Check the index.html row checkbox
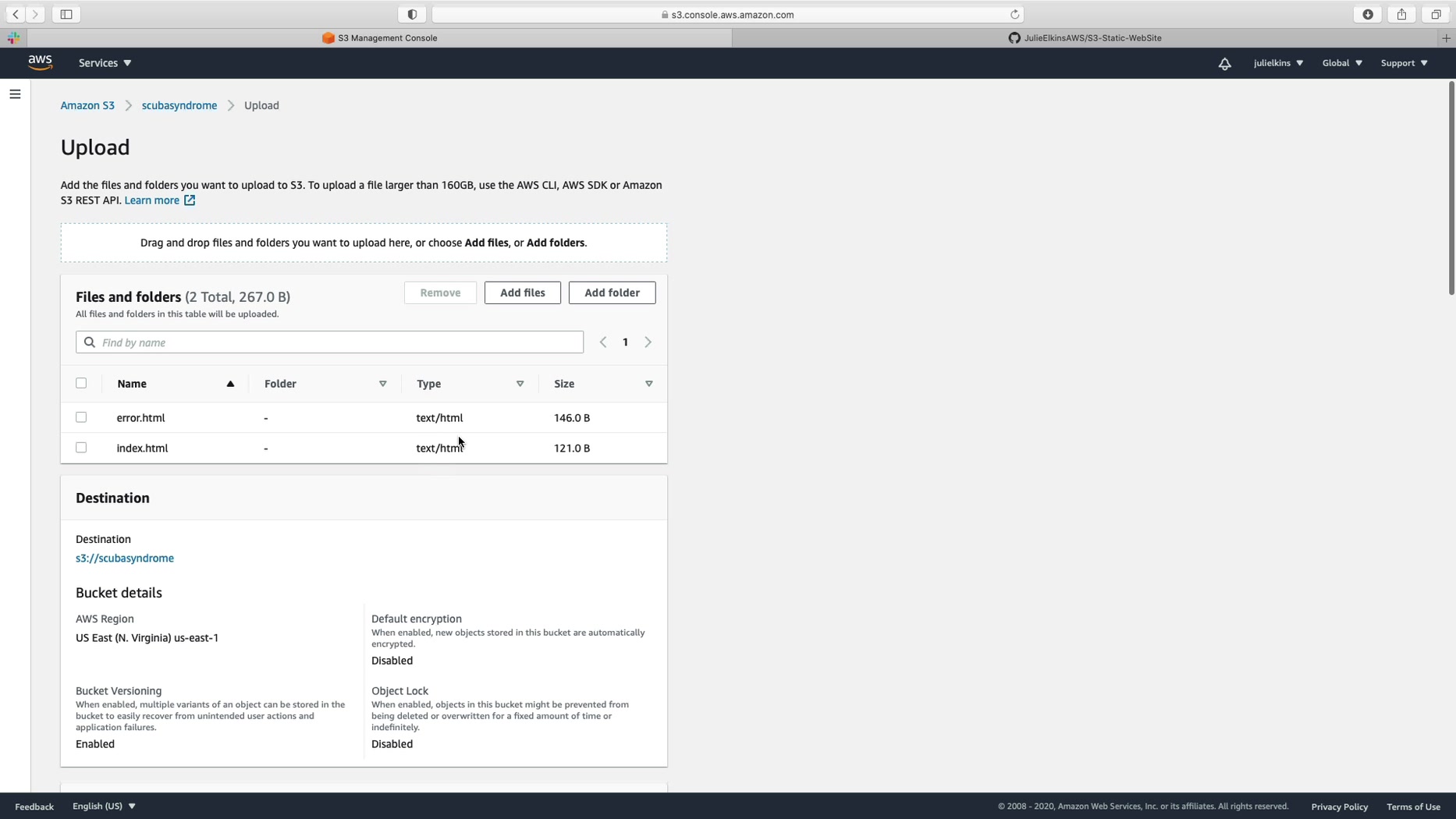The height and width of the screenshot is (819, 1456). (81, 448)
